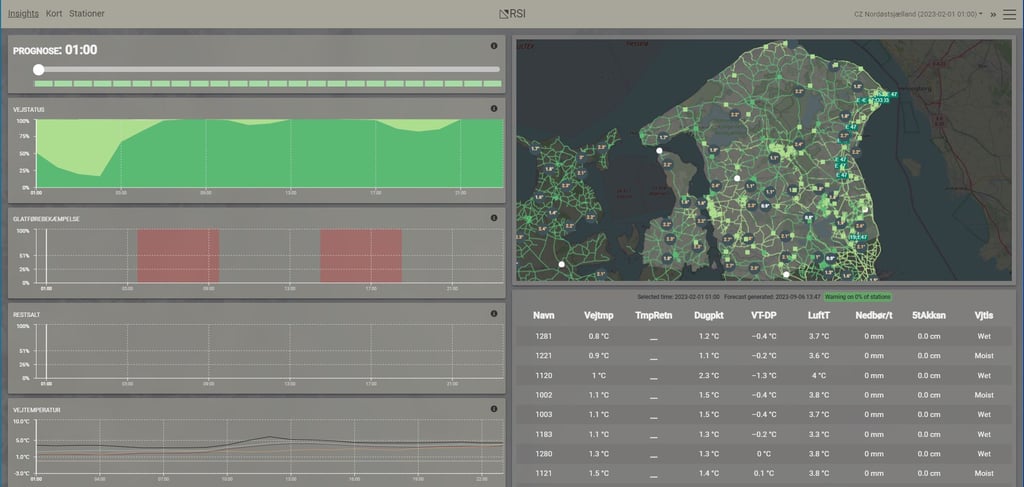Click the Forecast generated 2023-09-06 13:47 text

click(x=772, y=297)
